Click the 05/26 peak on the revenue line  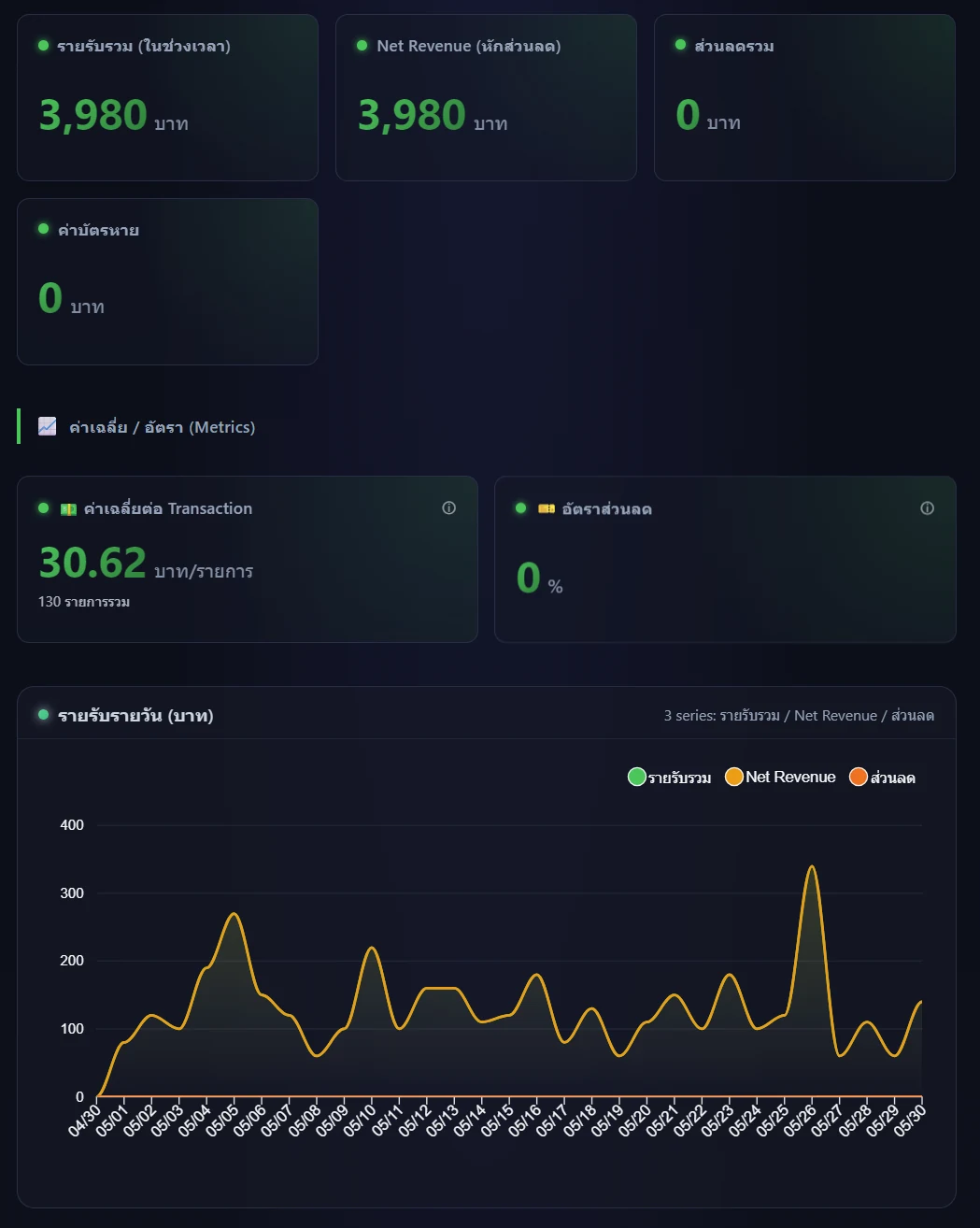[x=812, y=866]
